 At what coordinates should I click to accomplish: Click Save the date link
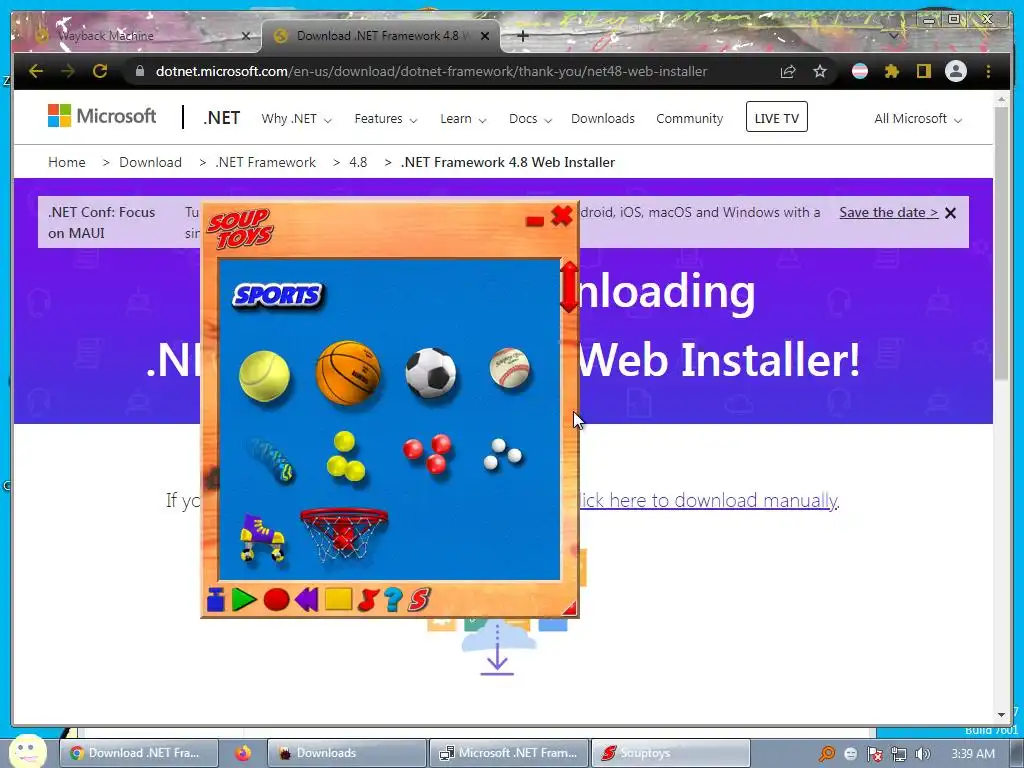(x=888, y=212)
